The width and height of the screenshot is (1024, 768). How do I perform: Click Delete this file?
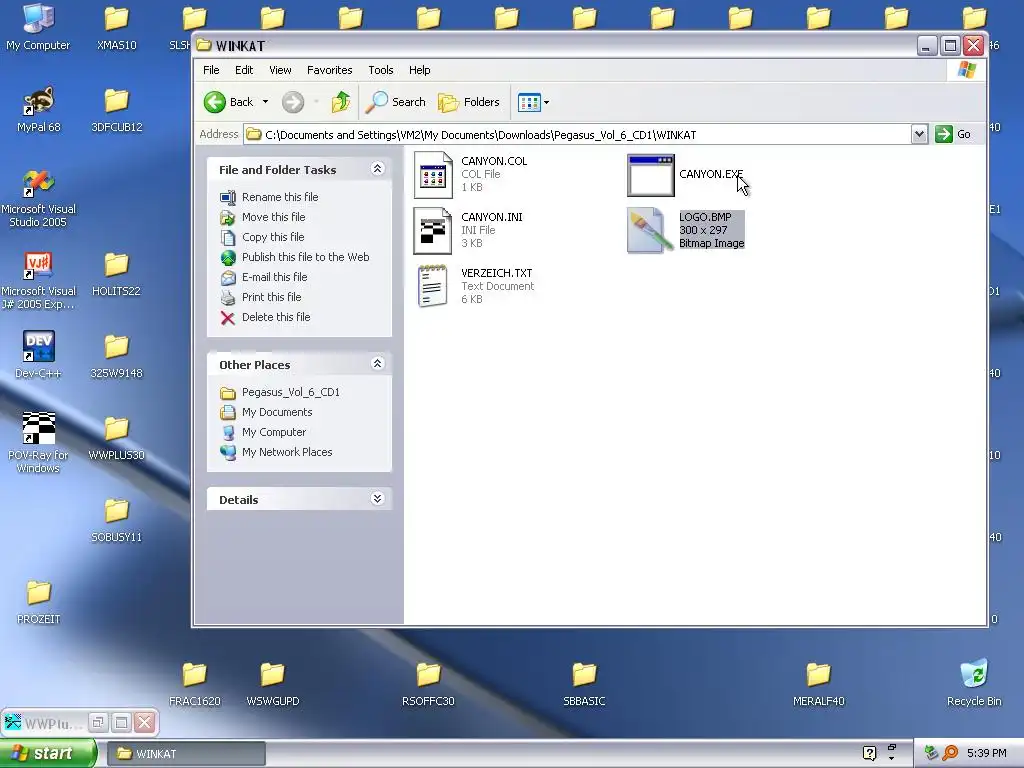click(x=276, y=317)
